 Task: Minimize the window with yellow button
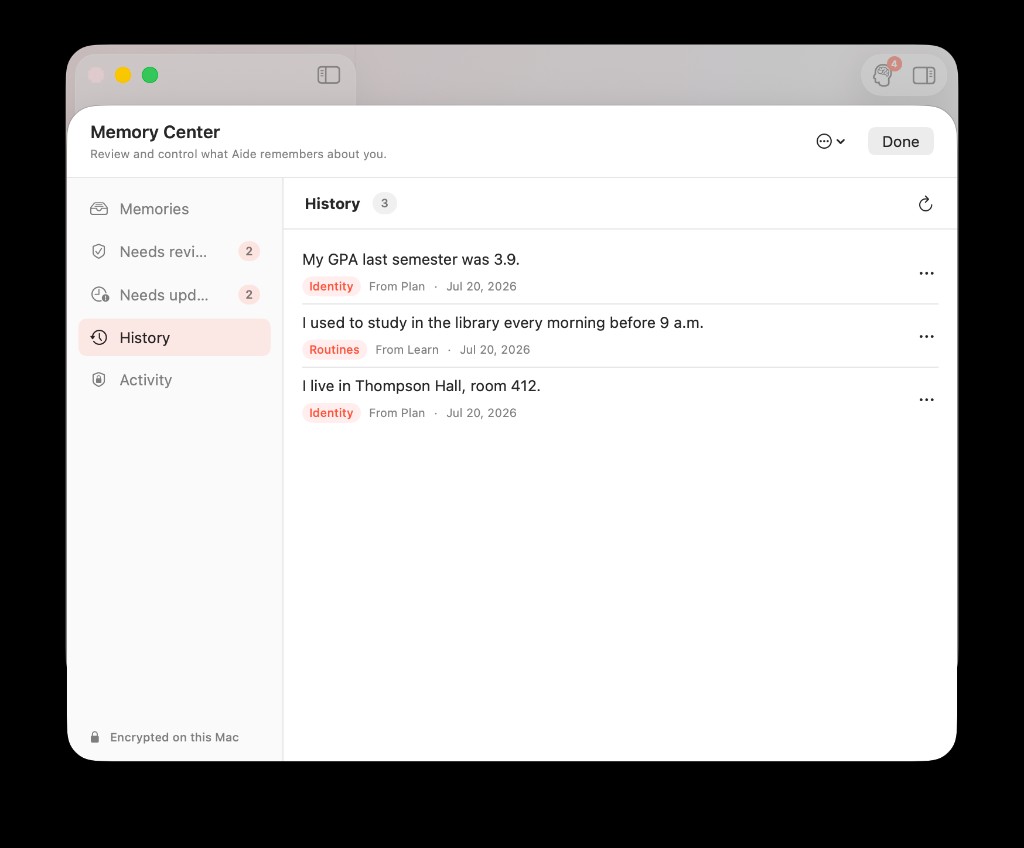click(x=123, y=75)
